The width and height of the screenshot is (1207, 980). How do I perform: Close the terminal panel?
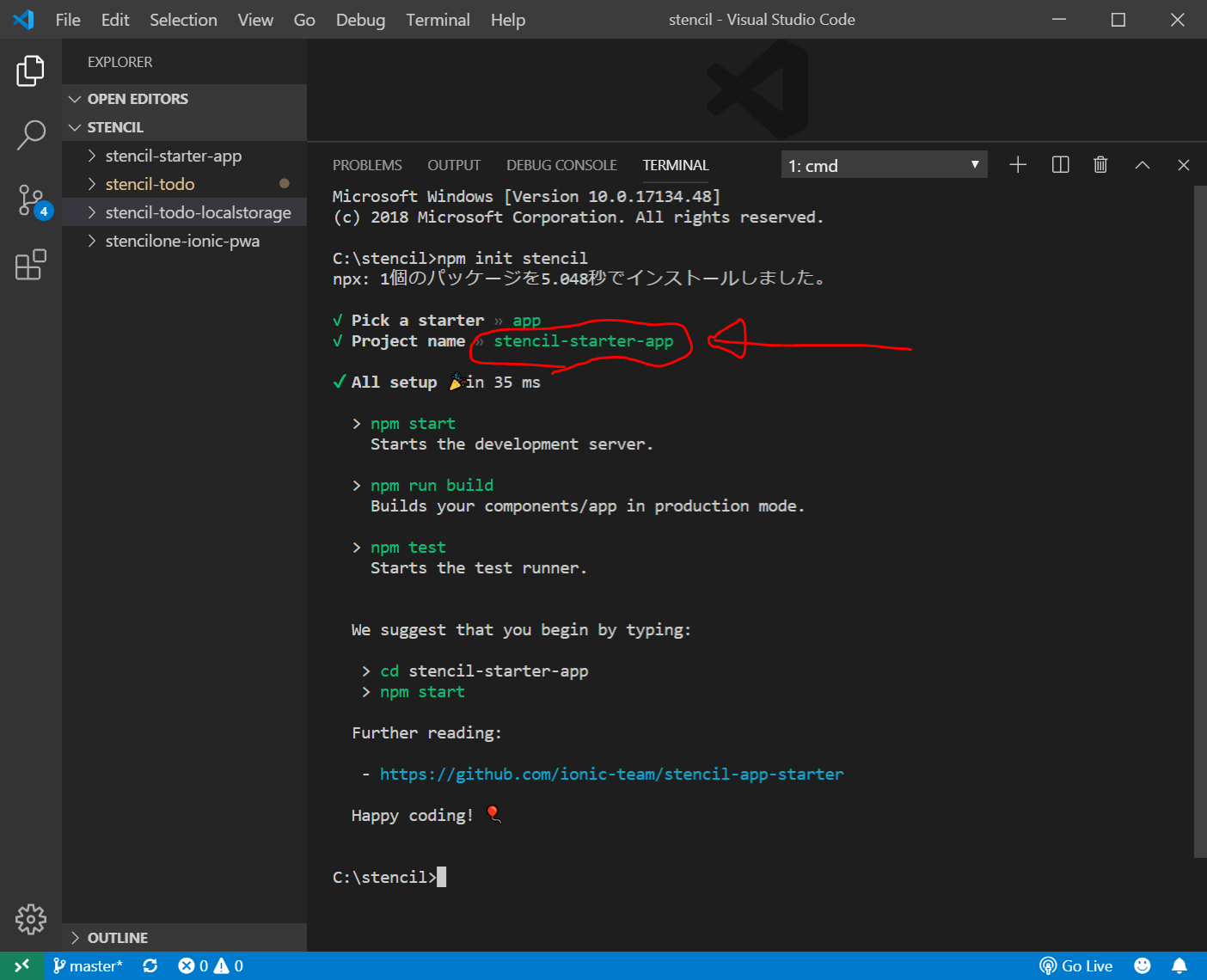tap(1183, 165)
